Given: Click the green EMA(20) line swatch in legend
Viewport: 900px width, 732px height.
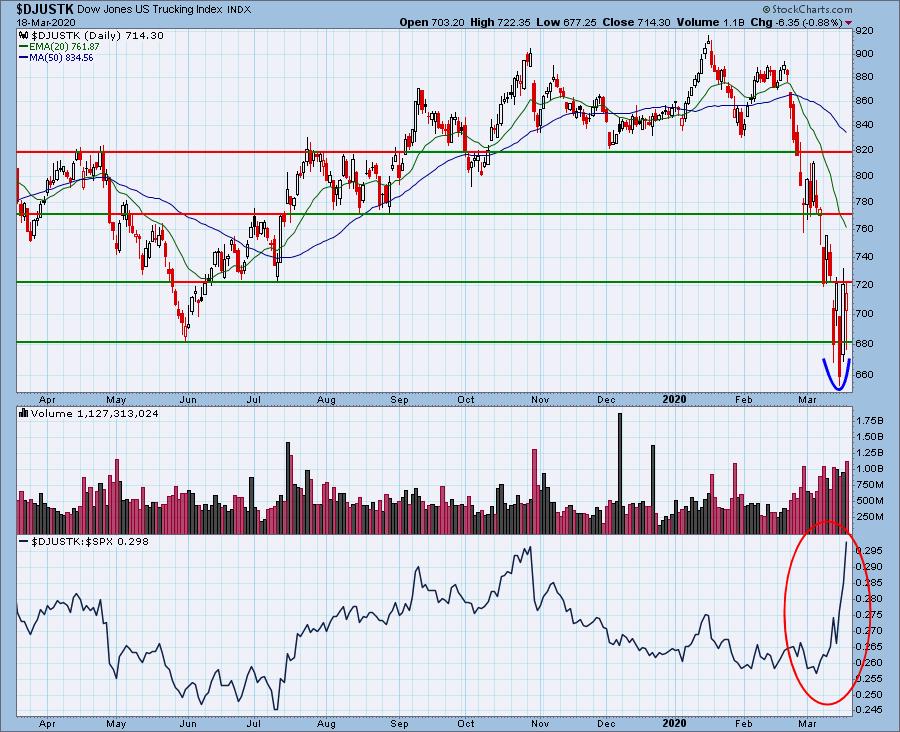Looking at the screenshot, I should point(23,47).
